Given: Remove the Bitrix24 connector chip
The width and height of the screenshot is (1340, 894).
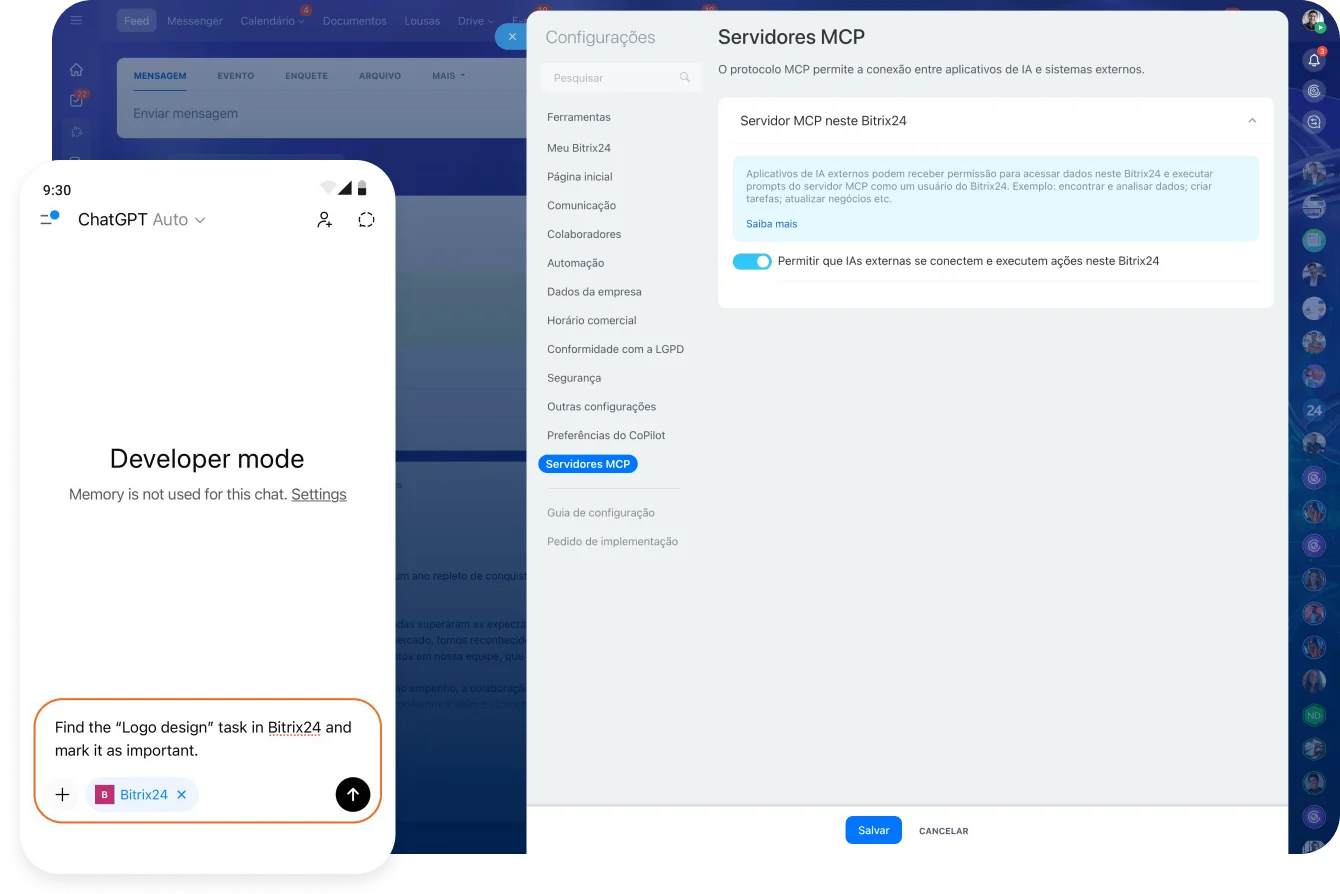Looking at the screenshot, I should tap(182, 795).
